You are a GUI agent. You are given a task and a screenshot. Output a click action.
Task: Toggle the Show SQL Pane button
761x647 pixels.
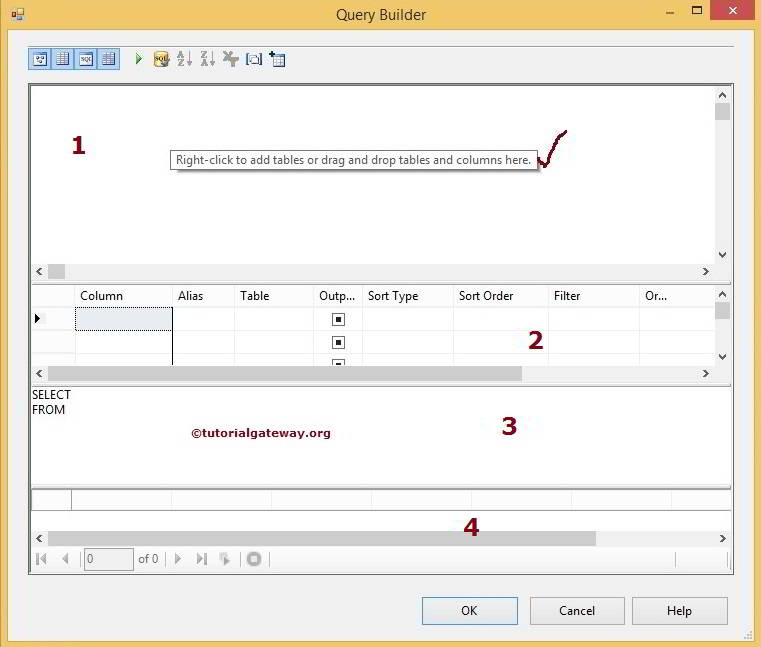(x=86, y=59)
